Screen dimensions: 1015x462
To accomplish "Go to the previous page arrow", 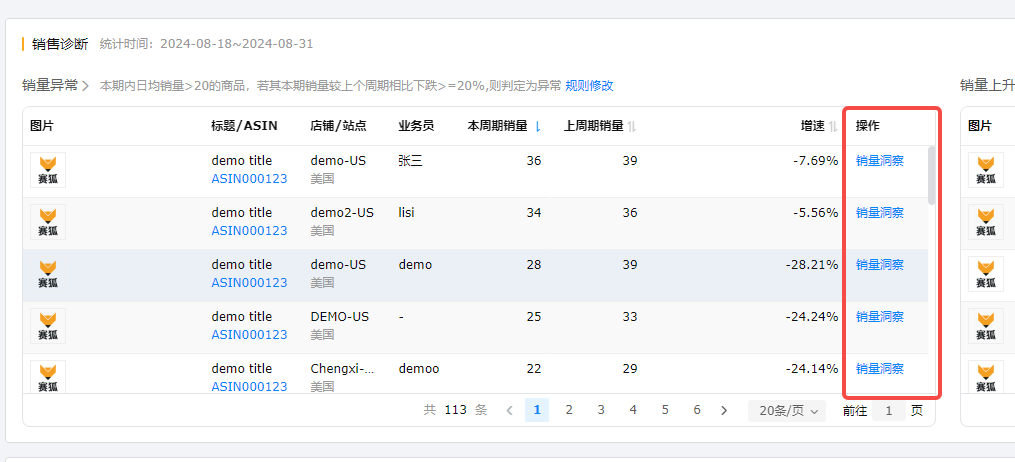I will 509,410.
